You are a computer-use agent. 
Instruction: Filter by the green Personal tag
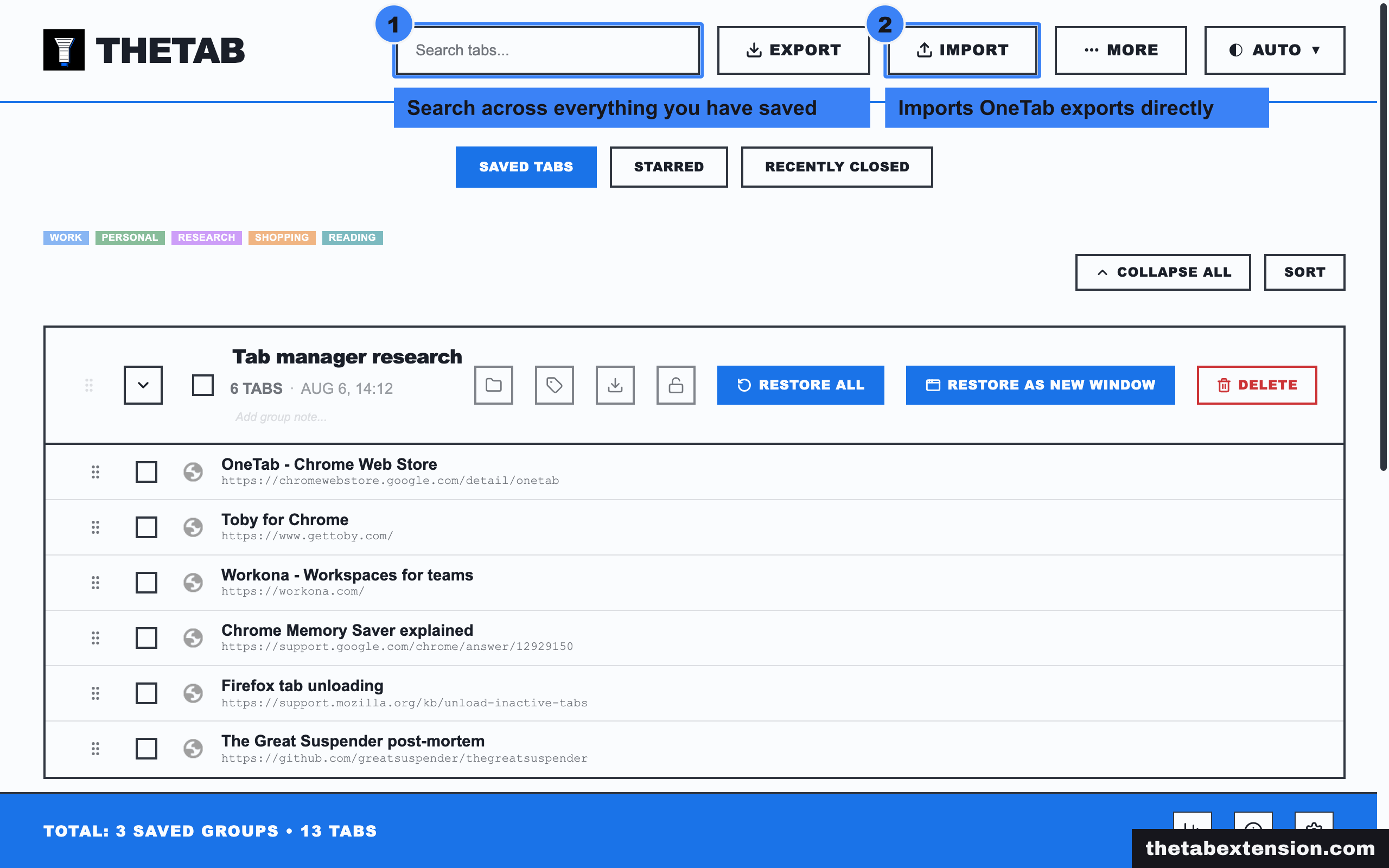coord(130,238)
